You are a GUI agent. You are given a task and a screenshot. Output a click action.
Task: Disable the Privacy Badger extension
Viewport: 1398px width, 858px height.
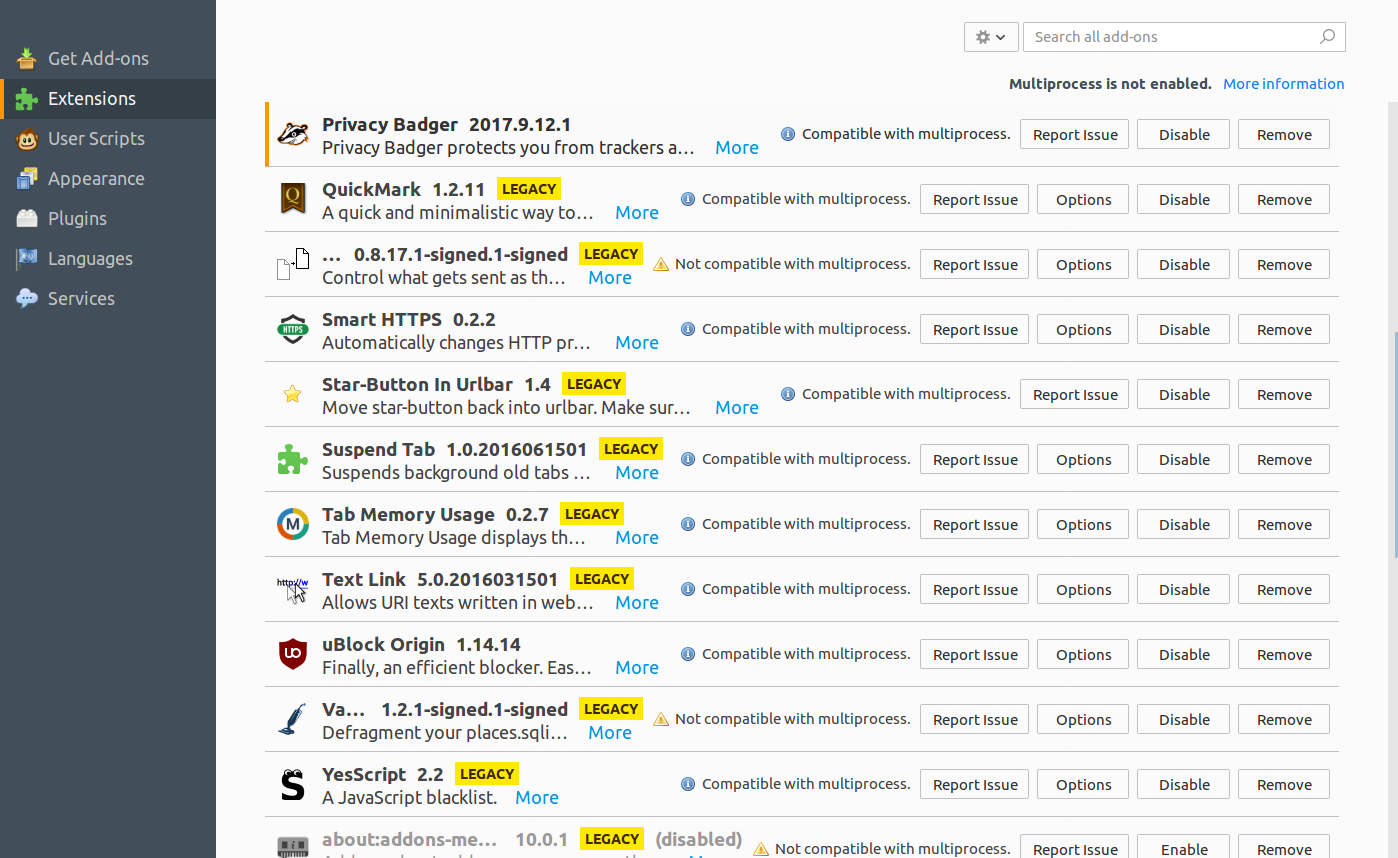[x=1184, y=135]
